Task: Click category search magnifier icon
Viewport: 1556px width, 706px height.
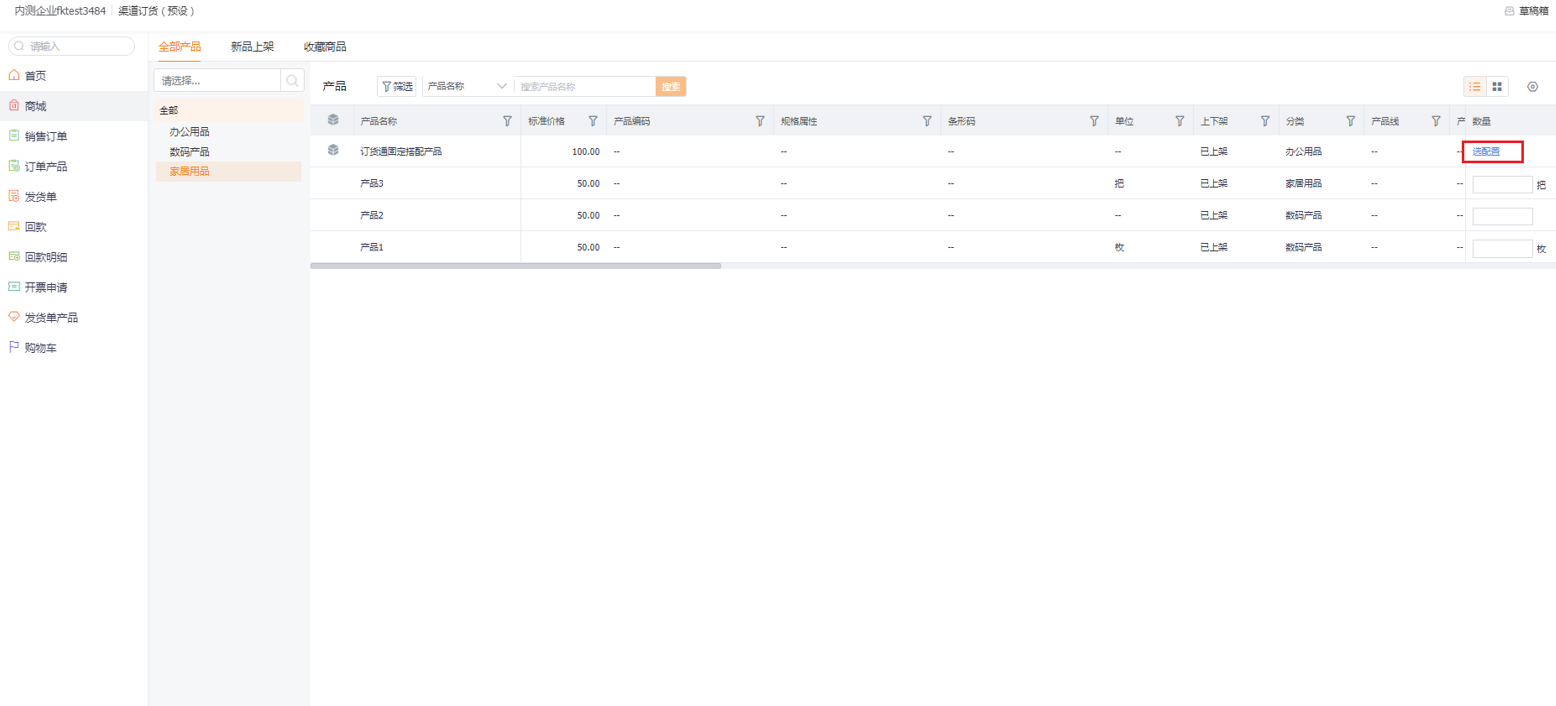Action: (292, 80)
